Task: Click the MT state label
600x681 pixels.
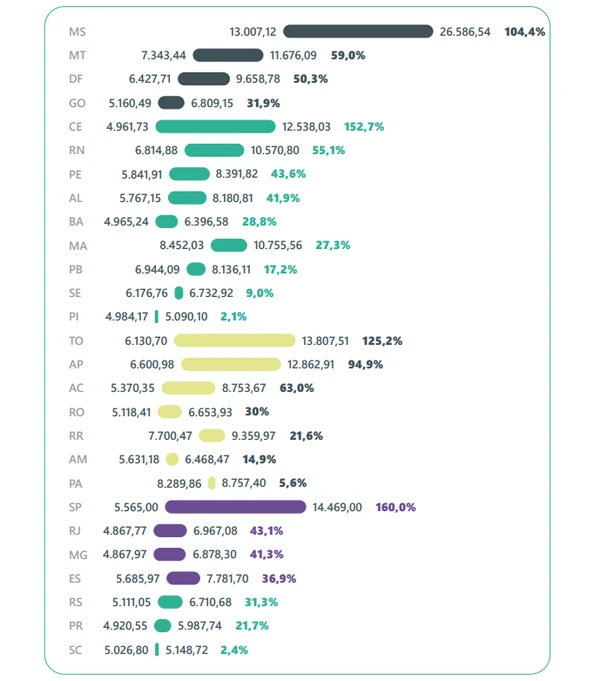Action: click(77, 55)
